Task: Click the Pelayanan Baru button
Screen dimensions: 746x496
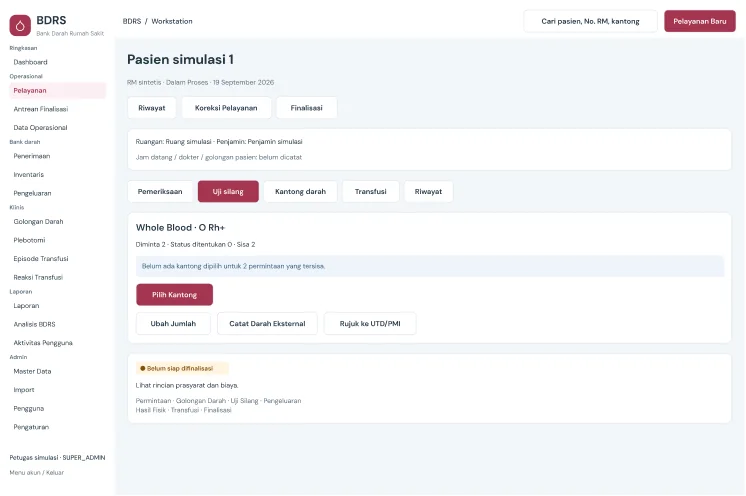Action: click(x=700, y=21)
